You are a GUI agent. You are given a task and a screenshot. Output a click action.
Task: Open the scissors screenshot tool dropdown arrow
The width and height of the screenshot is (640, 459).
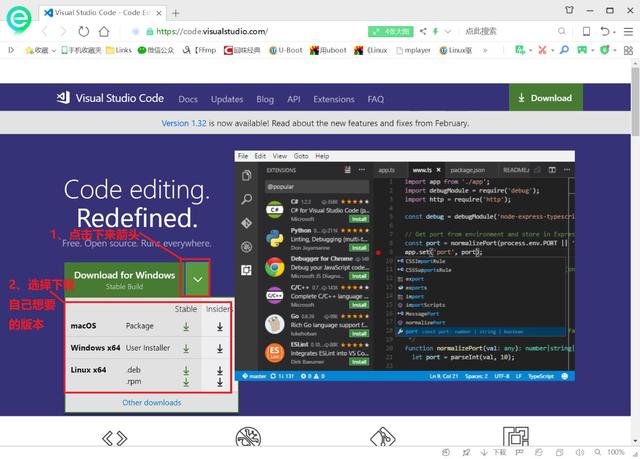552,51
